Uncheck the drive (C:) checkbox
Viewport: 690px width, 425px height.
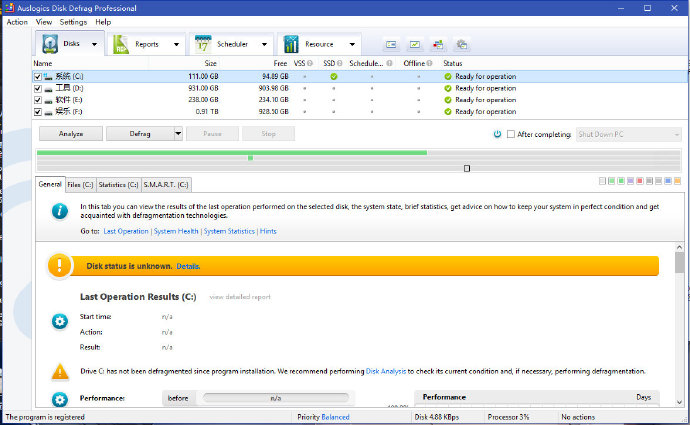pyautogui.click(x=38, y=77)
